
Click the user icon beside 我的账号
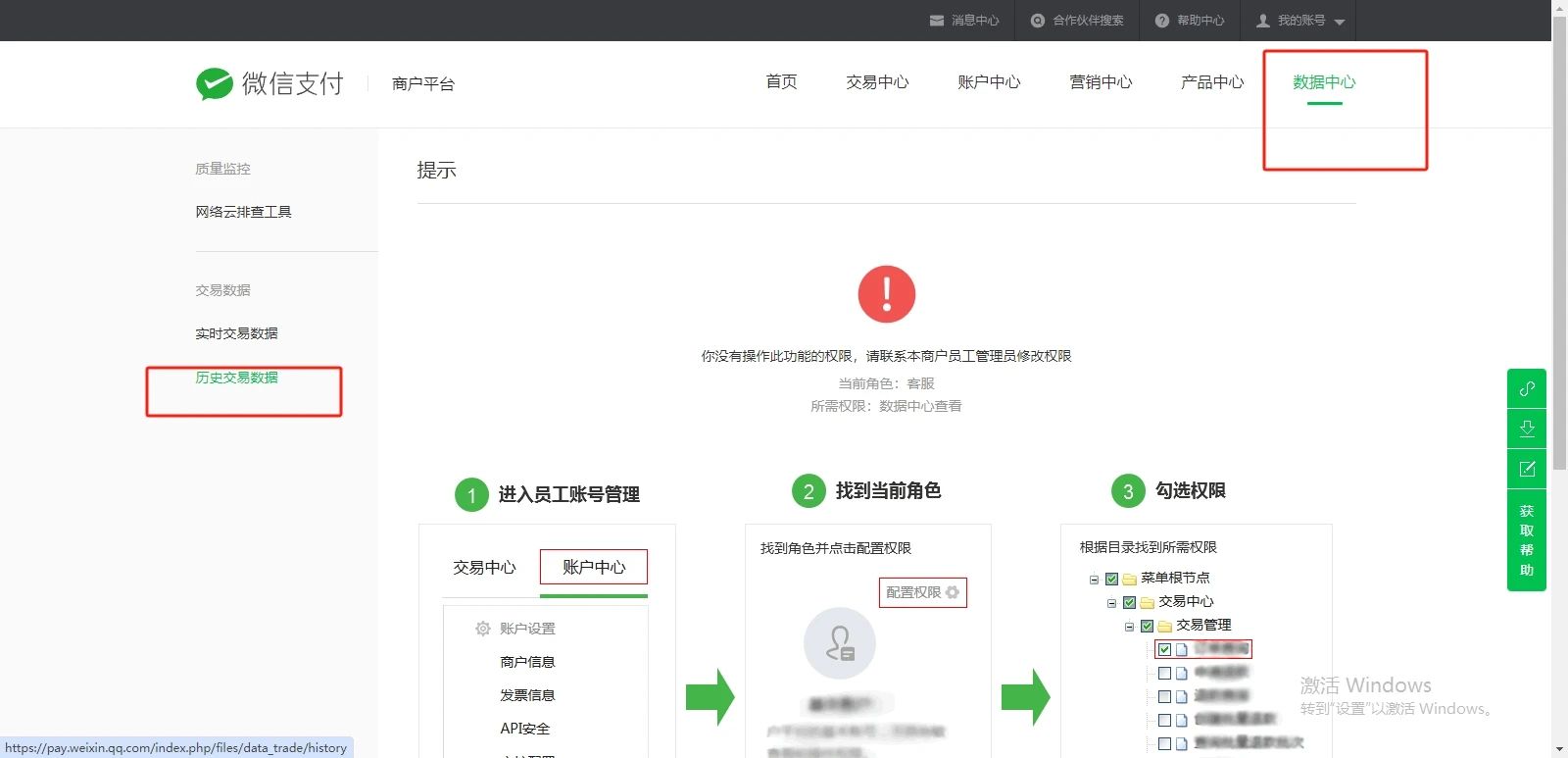pos(1263,21)
